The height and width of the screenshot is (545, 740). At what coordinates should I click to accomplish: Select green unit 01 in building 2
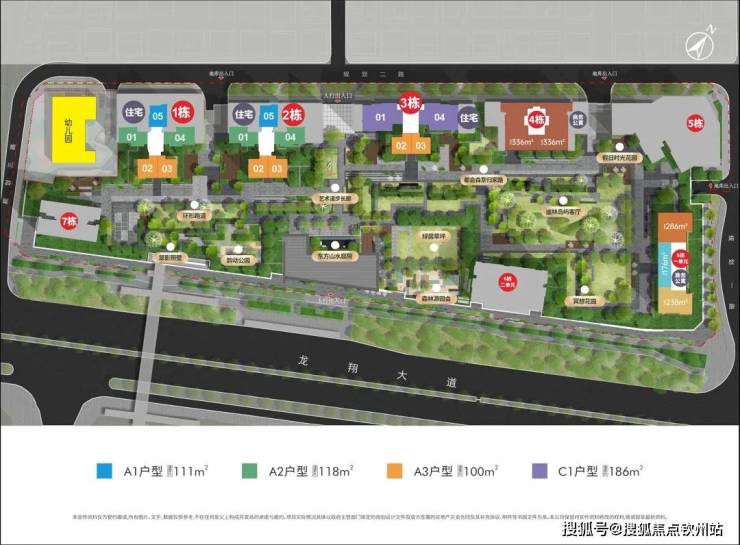(244, 137)
